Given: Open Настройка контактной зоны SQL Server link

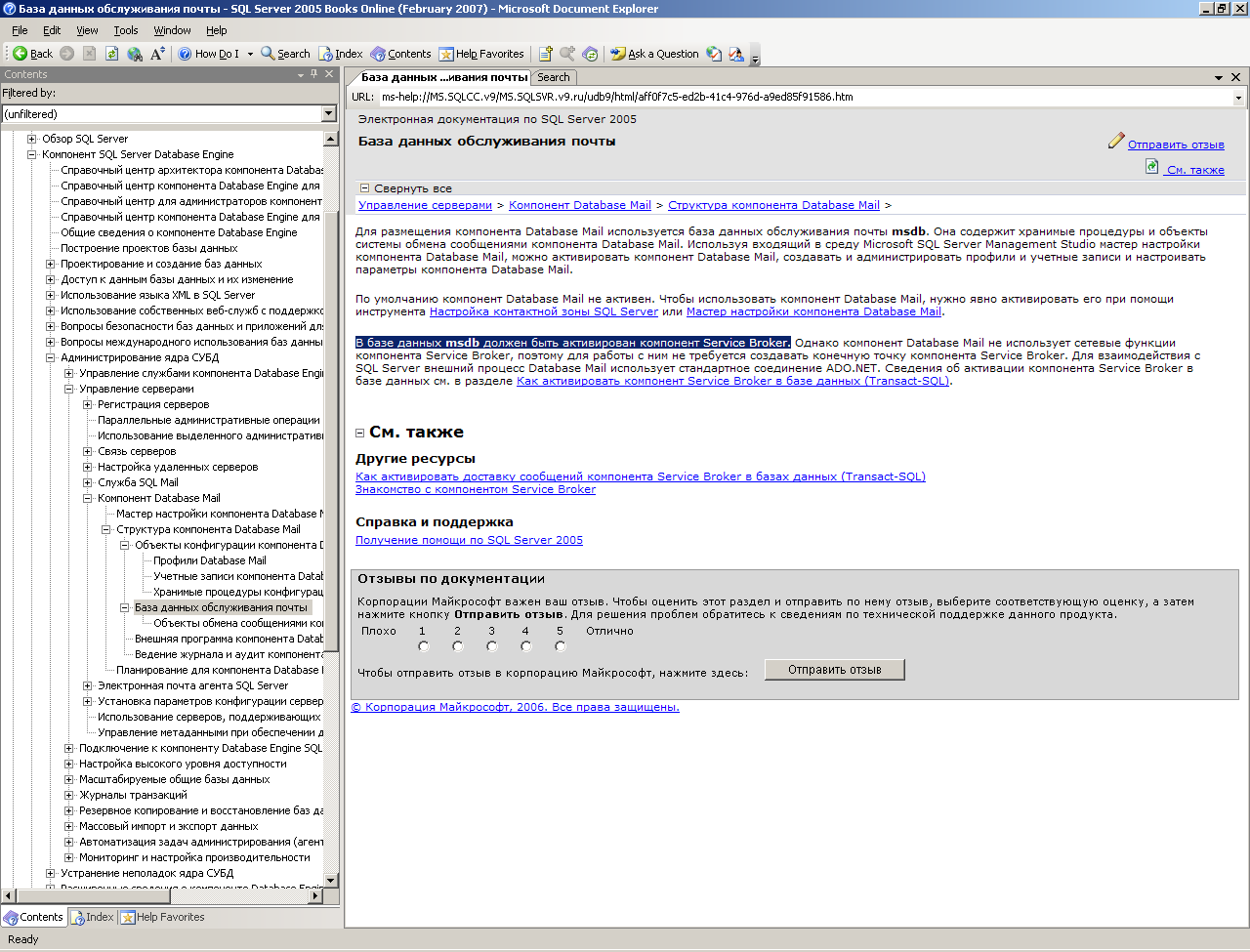Looking at the screenshot, I should [x=544, y=311].
